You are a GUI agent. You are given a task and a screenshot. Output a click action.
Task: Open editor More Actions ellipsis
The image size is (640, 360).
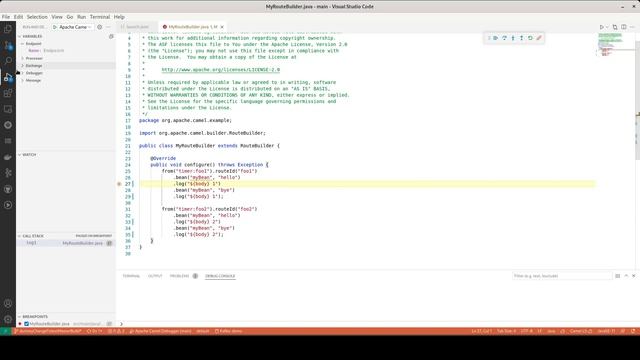632,27
